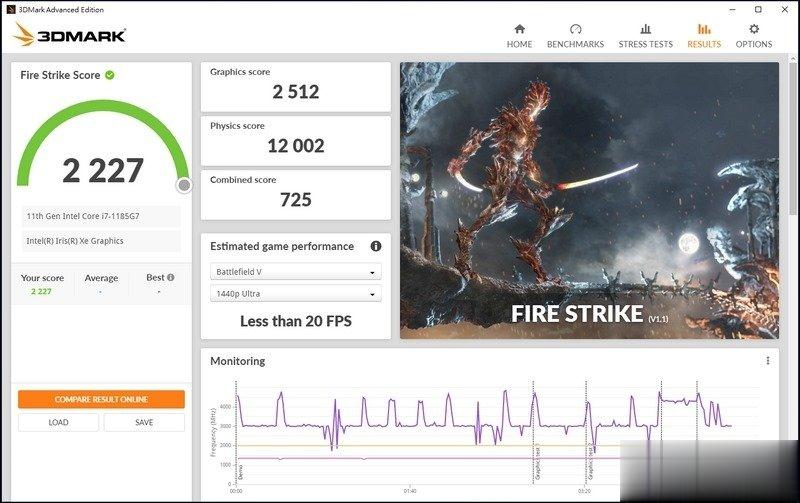This screenshot has width=800, height=503.
Task: Click the Demo marker on monitoring chart
Action: (x=240, y=472)
